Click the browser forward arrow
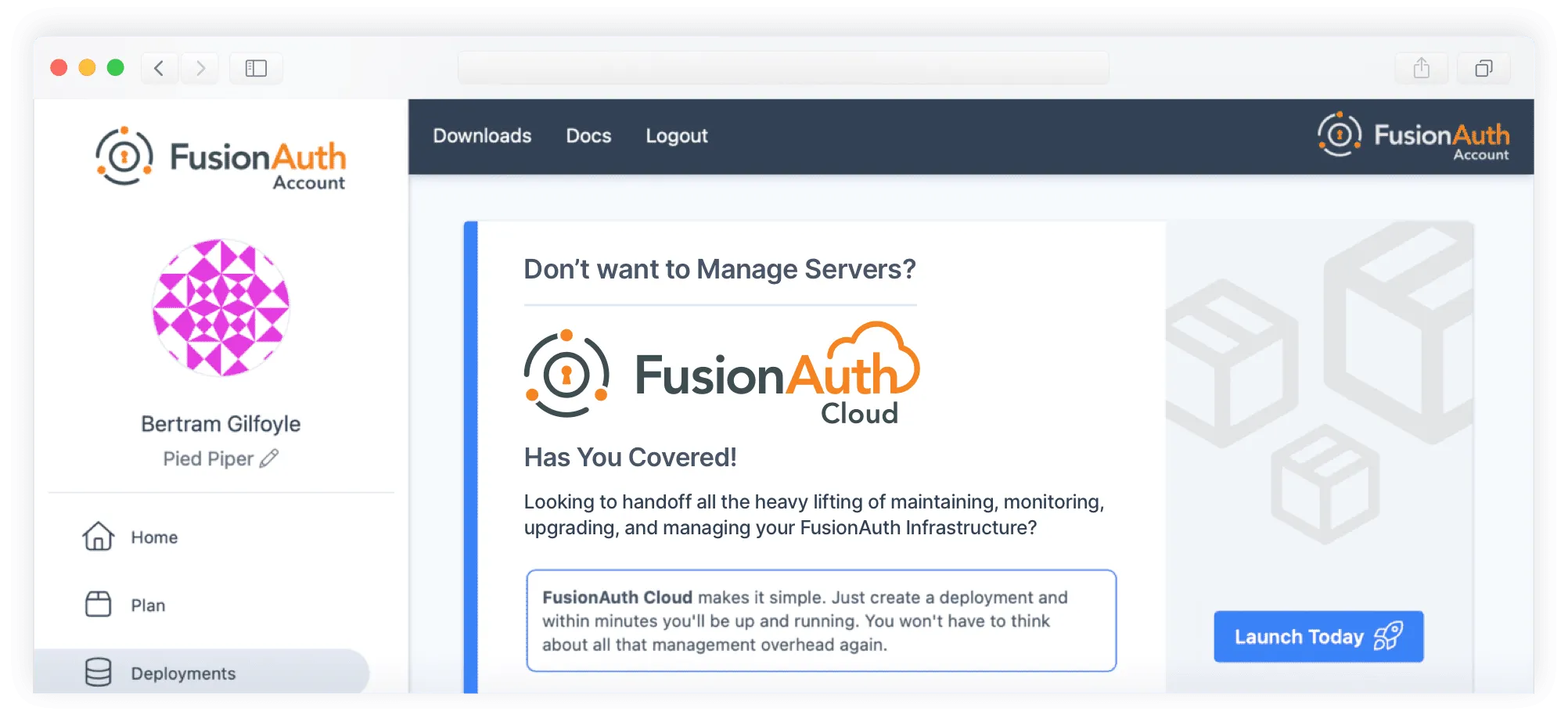The width and height of the screenshot is (1568, 715). point(200,69)
